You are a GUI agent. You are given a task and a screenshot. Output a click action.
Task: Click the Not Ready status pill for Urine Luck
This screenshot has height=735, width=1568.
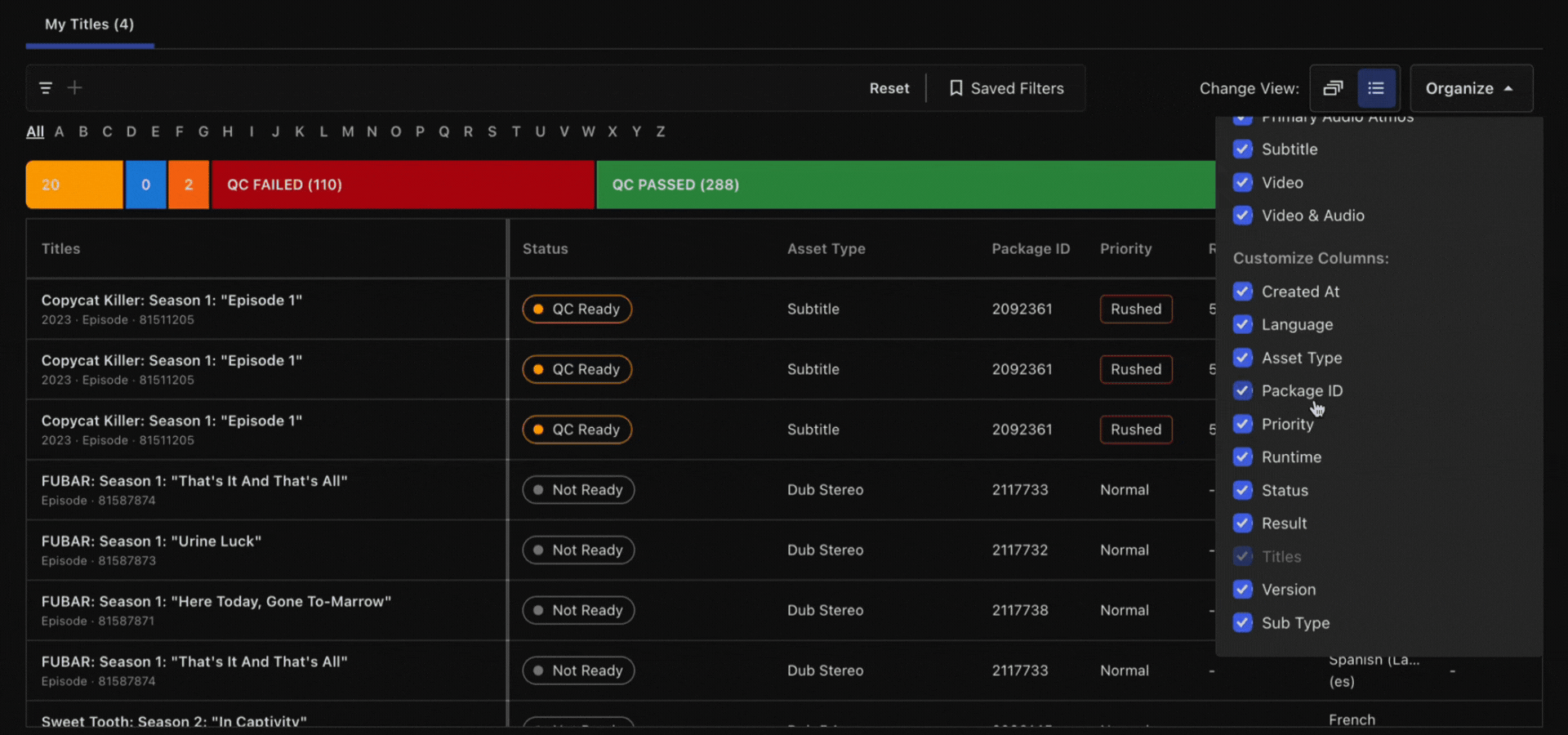click(x=577, y=550)
